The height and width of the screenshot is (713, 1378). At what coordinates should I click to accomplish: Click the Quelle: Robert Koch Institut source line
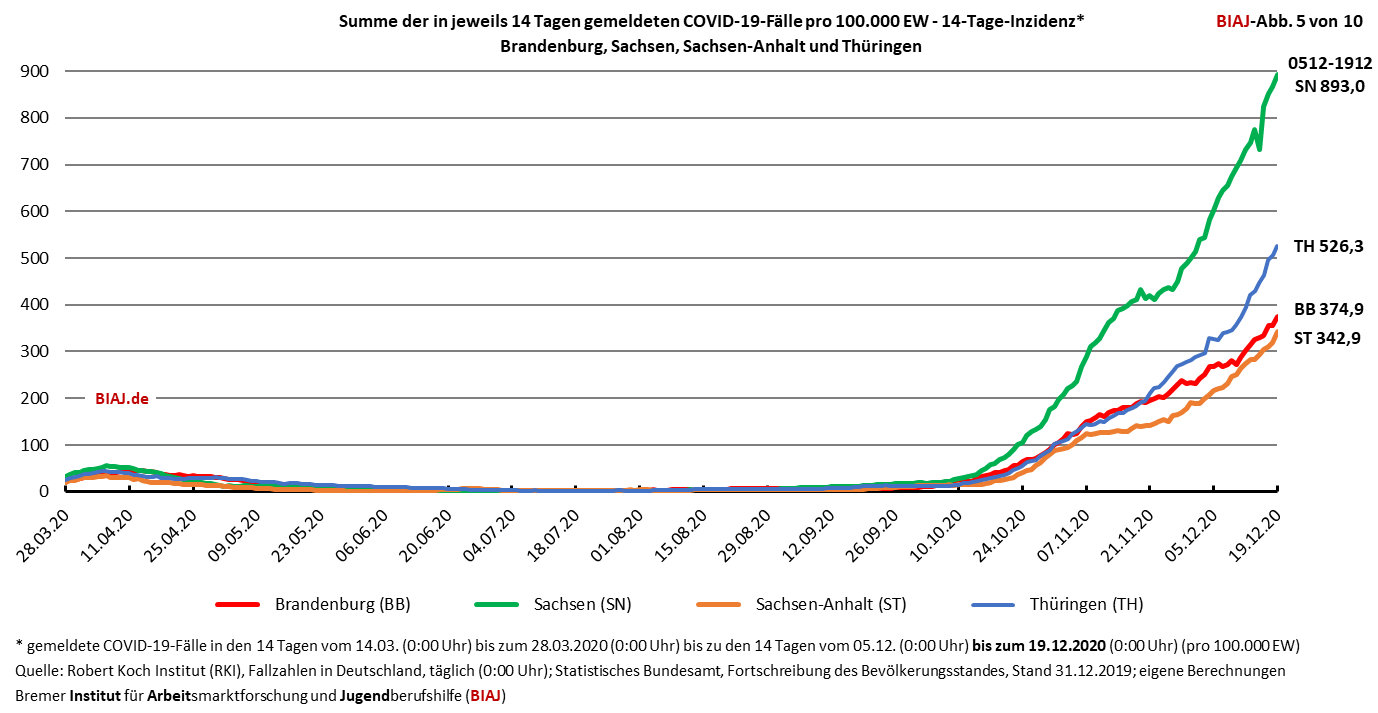click(x=651, y=670)
